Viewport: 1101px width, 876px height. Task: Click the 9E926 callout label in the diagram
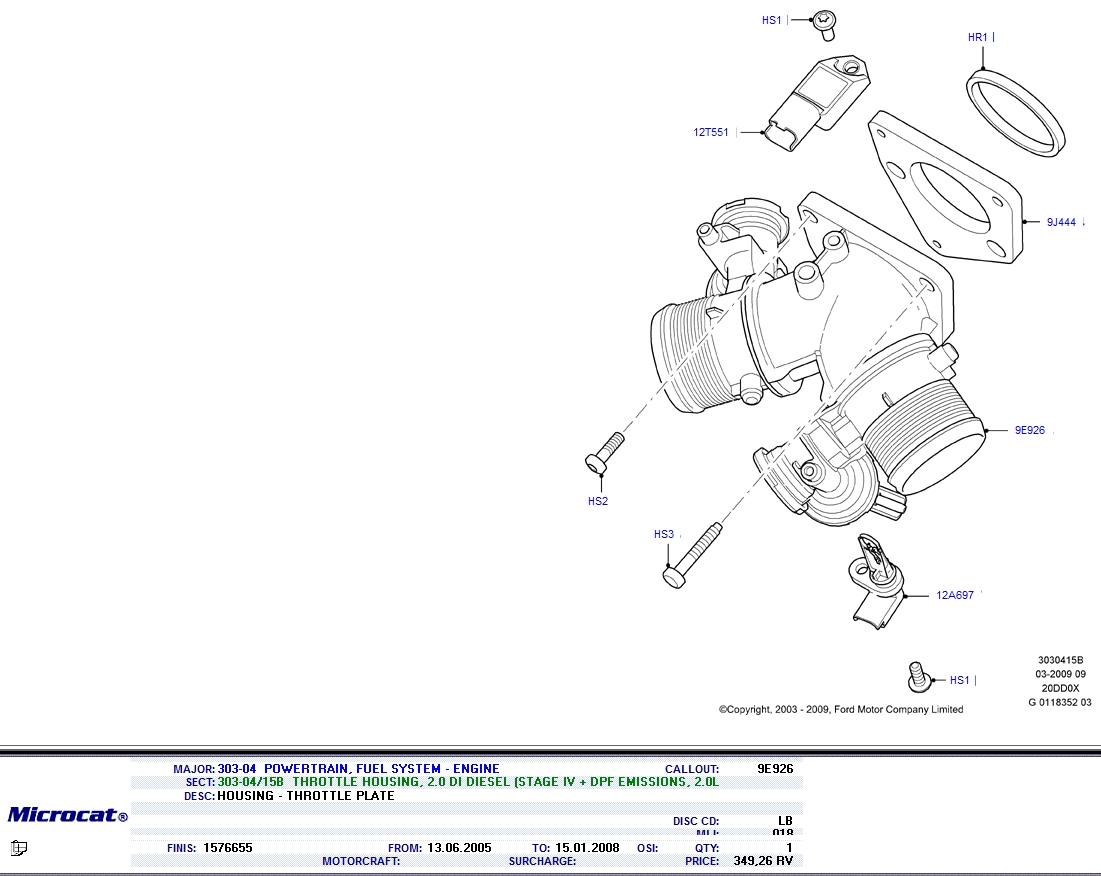pyautogui.click(x=1029, y=431)
